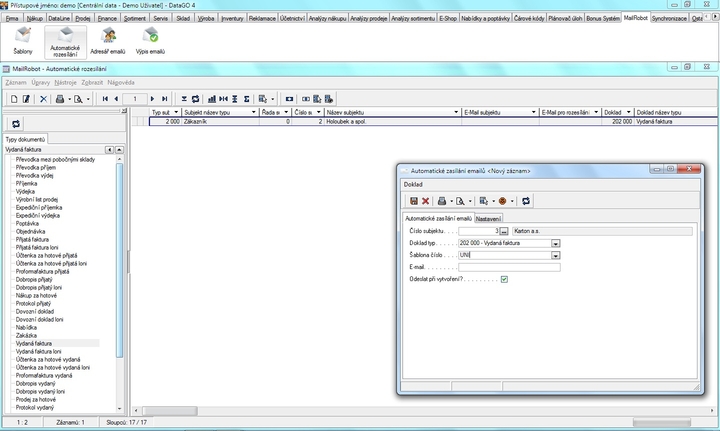Select Objednávka in document type list
720x431 pixels.
pyautogui.click(x=30, y=231)
